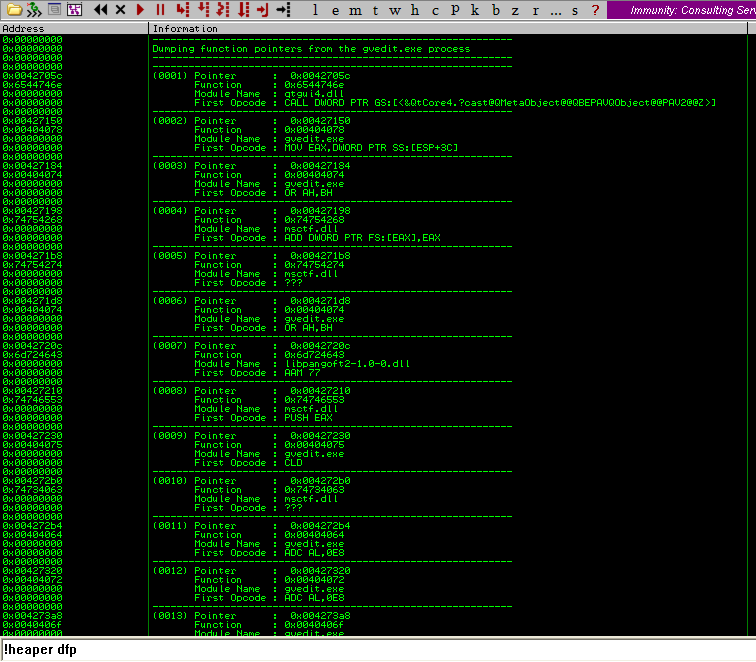Click the Trace into icon
Image resolution: width=756 pixels, height=662 pixels.
223,9
